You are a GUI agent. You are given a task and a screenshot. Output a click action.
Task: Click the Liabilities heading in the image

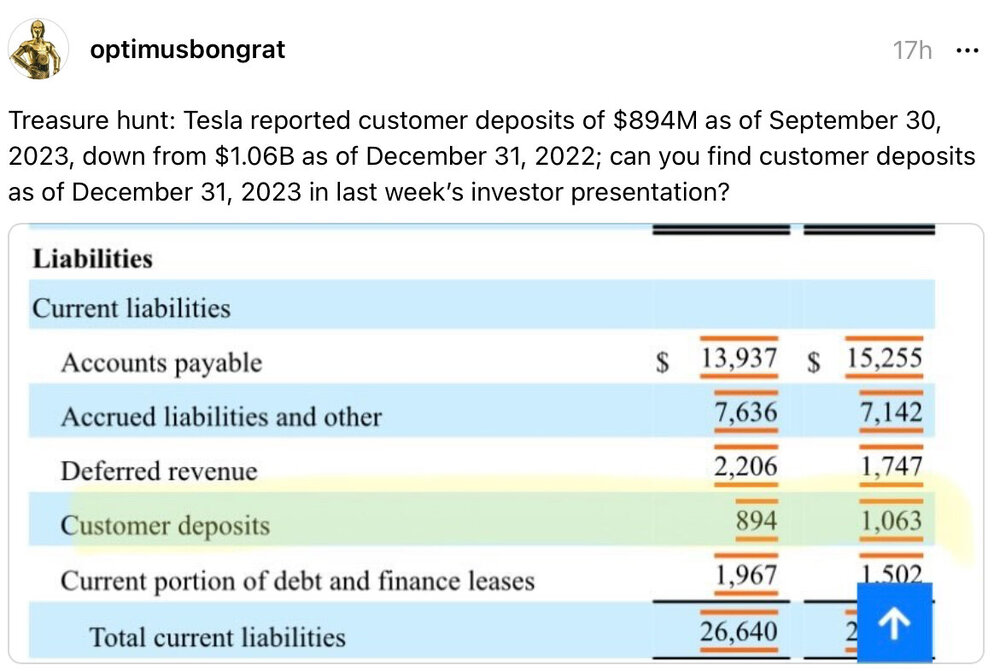coord(93,259)
